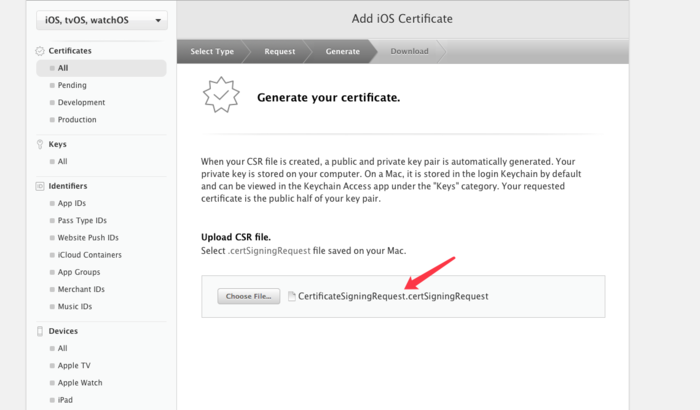Click the Certificates section badge icon
Screen dimensions: 700x410
(40, 51)
